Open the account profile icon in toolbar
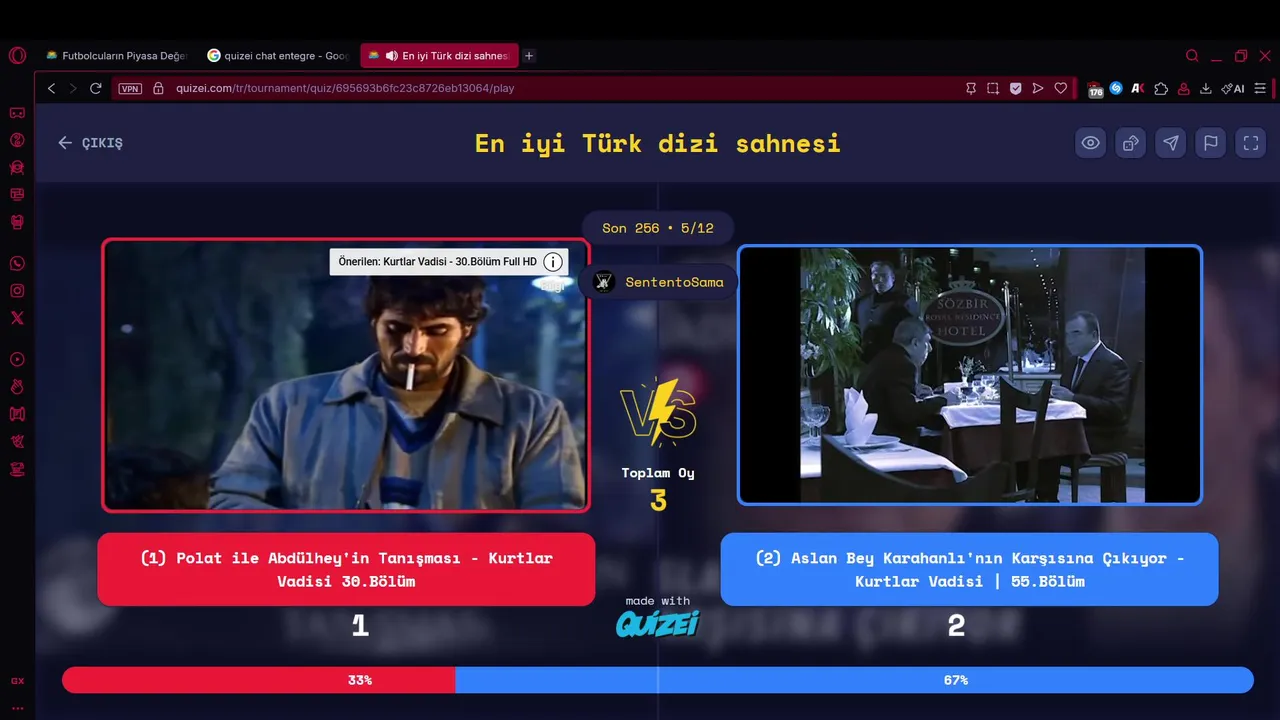This screenshot has height=720, width=1280. tap(1184, 88)
